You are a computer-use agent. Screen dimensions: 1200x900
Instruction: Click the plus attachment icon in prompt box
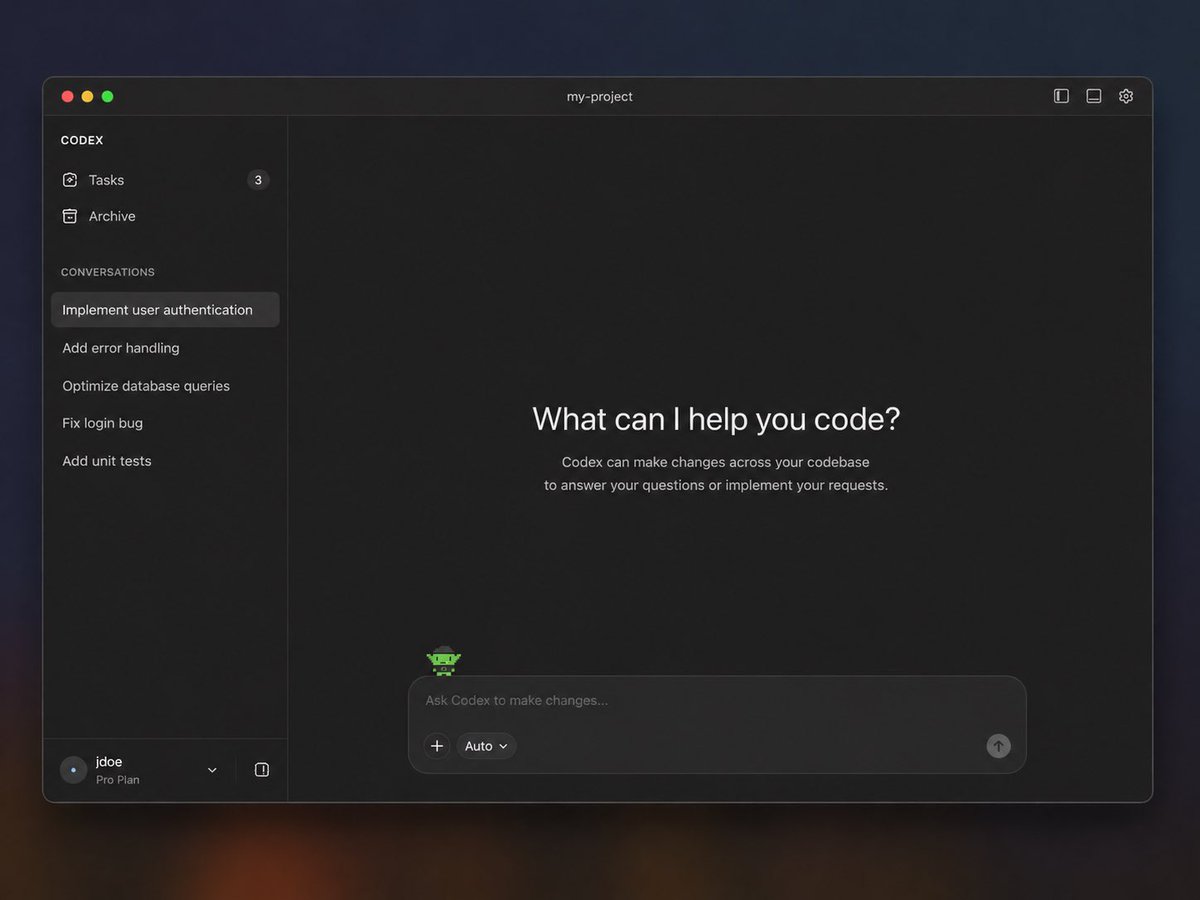click(437, 746)
